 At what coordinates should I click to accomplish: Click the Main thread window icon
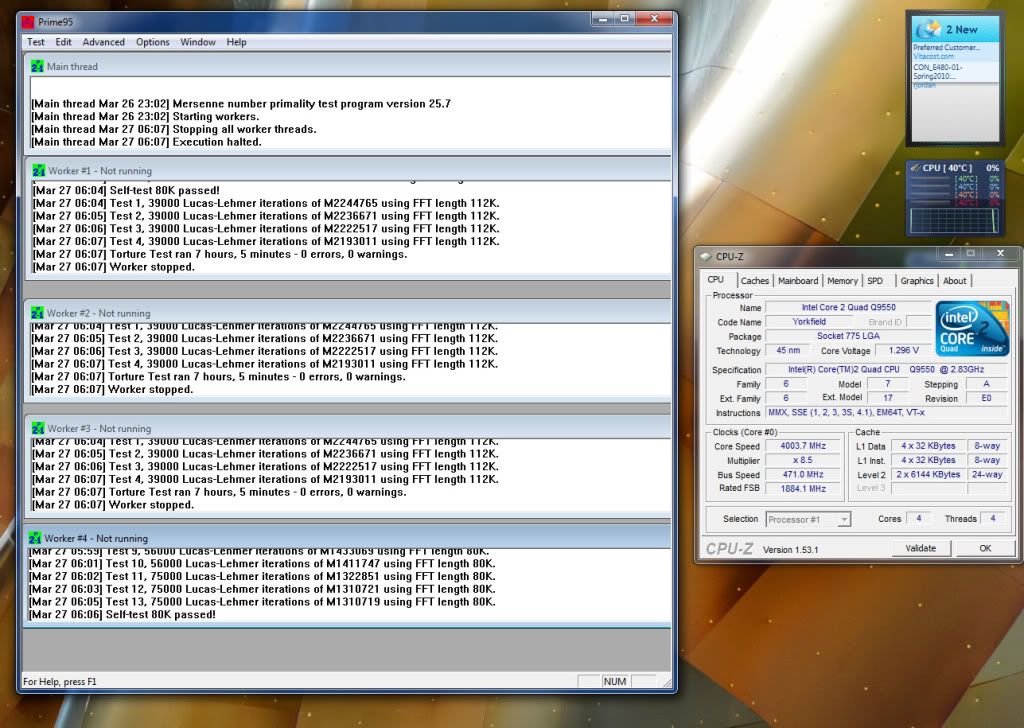(37, 67)
